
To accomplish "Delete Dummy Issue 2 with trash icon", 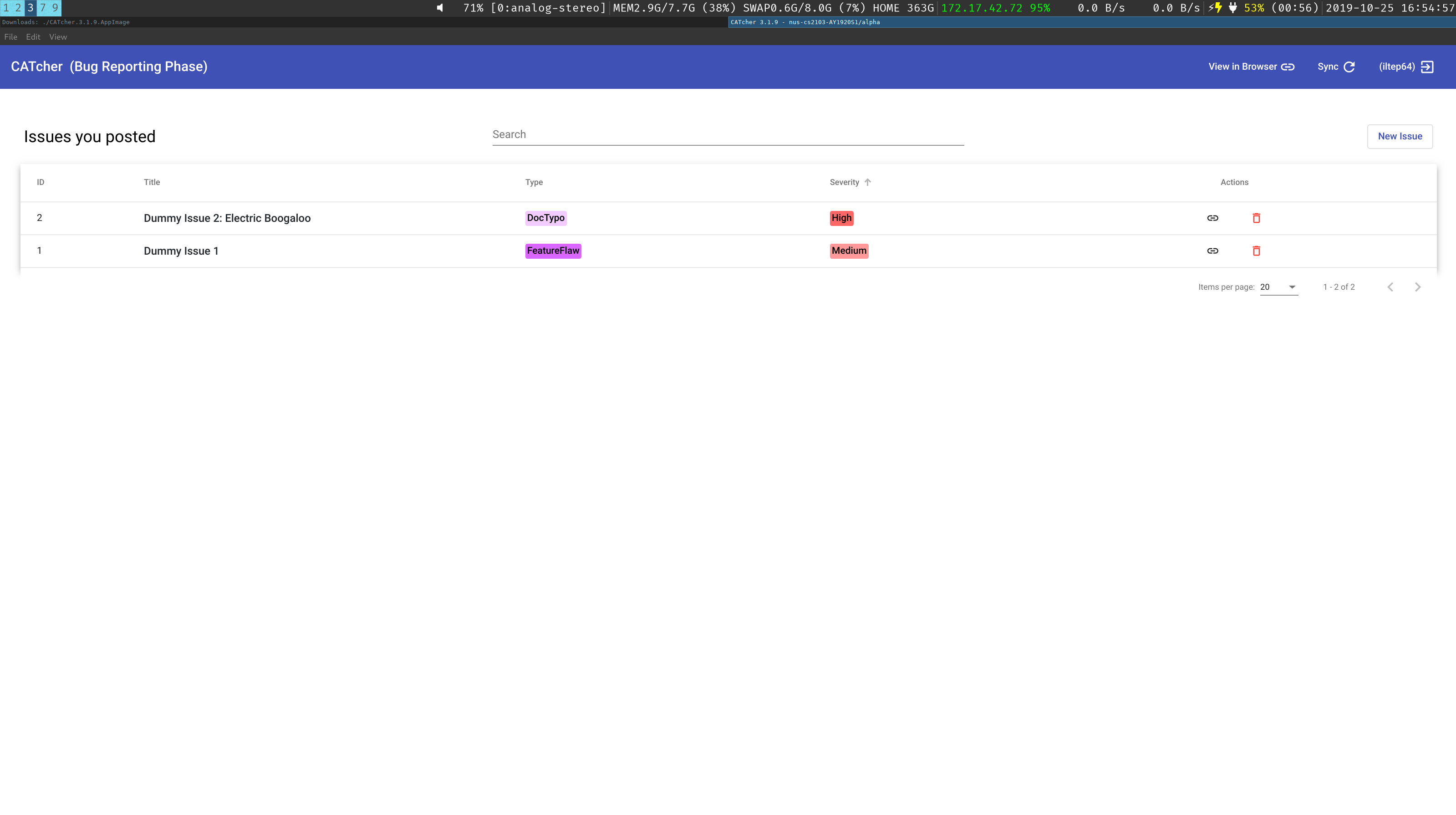I will point(1256,218).
